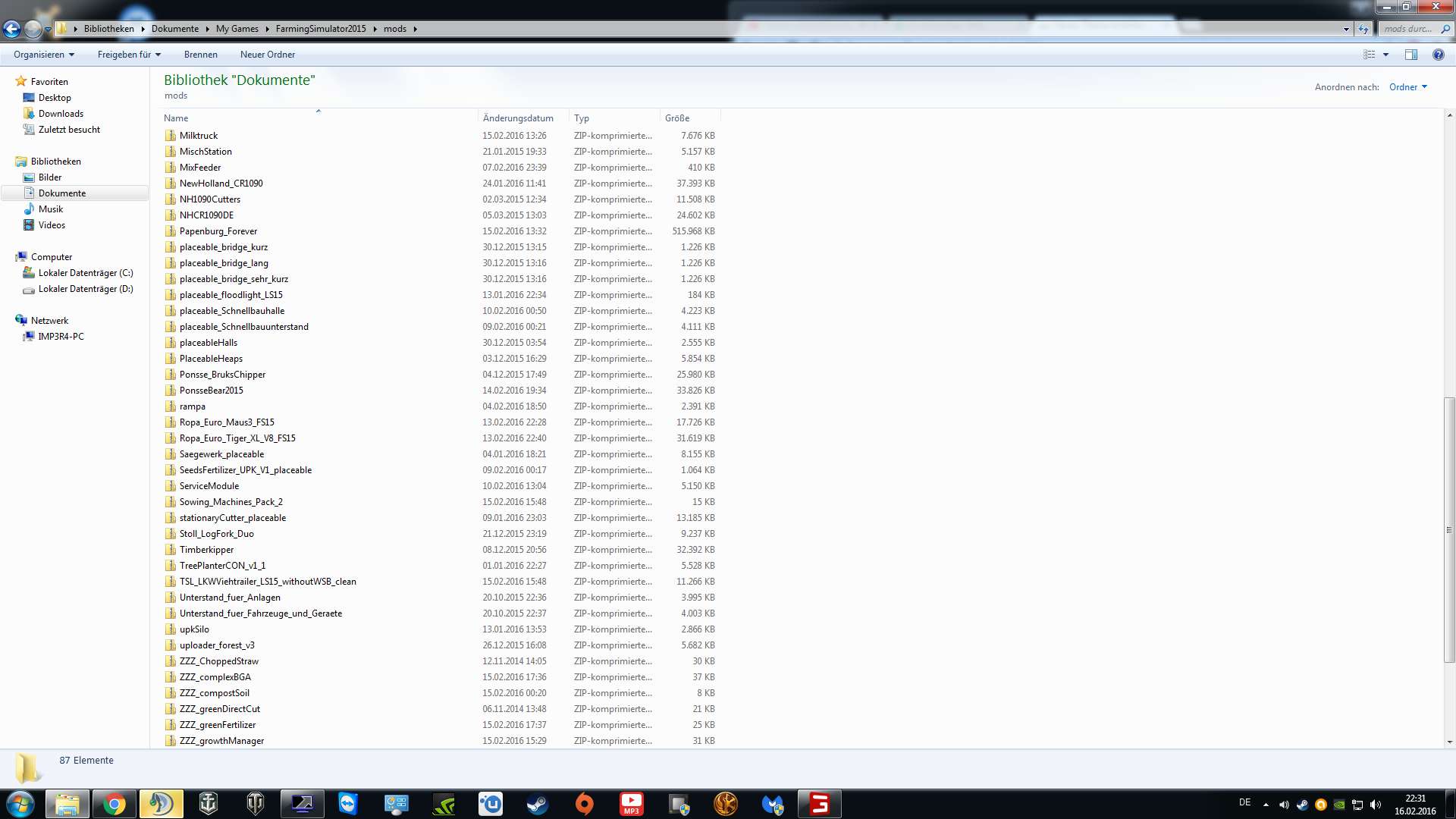Select the Stoll_LogFork_Duo file
Image resolution: width=1456 pixels, height=819 pixels.
pos(217,534)
